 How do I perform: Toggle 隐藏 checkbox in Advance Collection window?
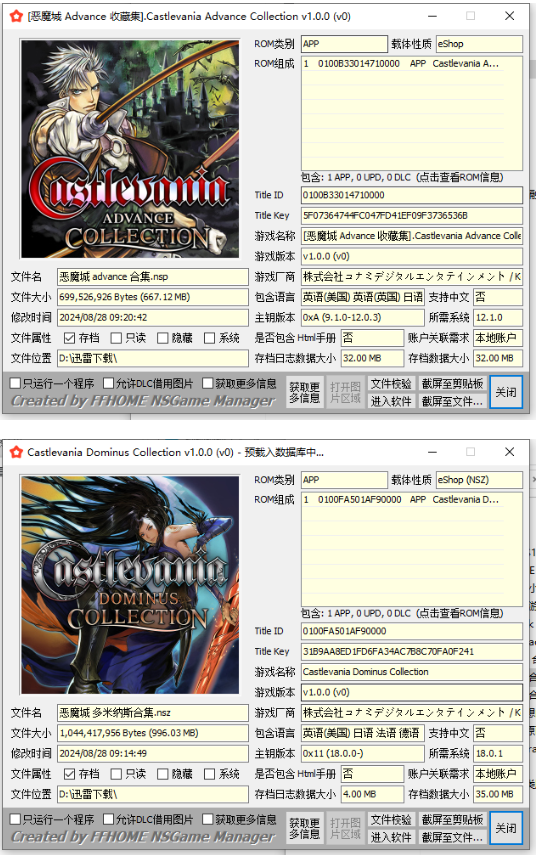[x=162, y=338]
